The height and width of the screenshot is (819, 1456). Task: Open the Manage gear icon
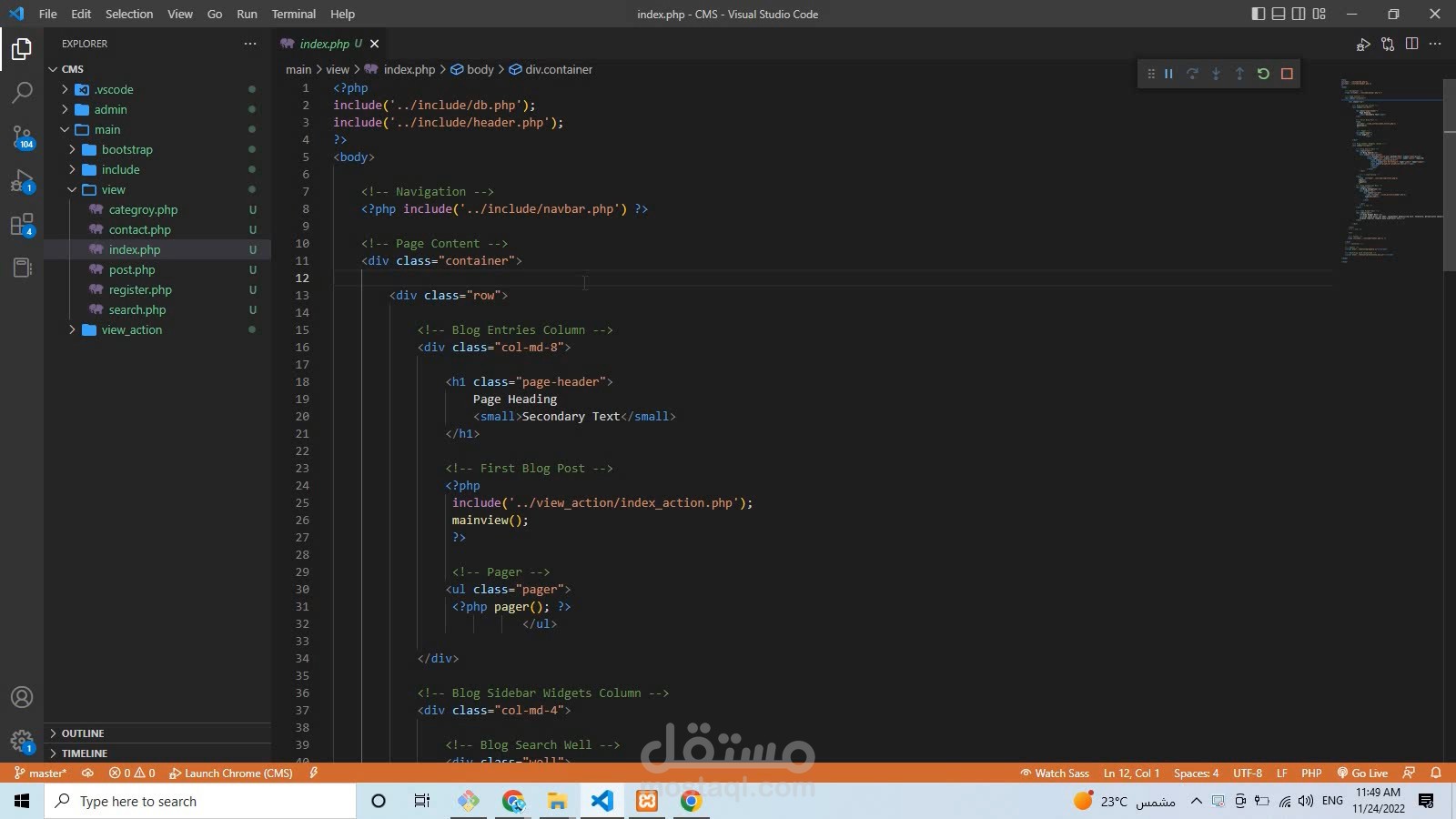[22, 741]
